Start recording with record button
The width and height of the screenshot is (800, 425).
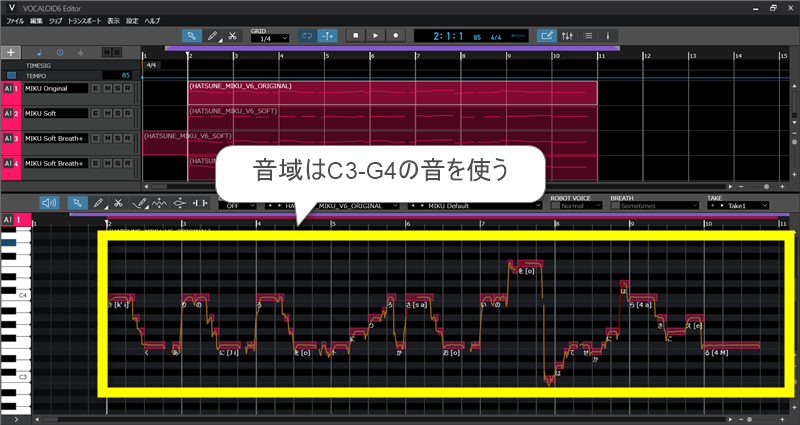click(395, 36)
